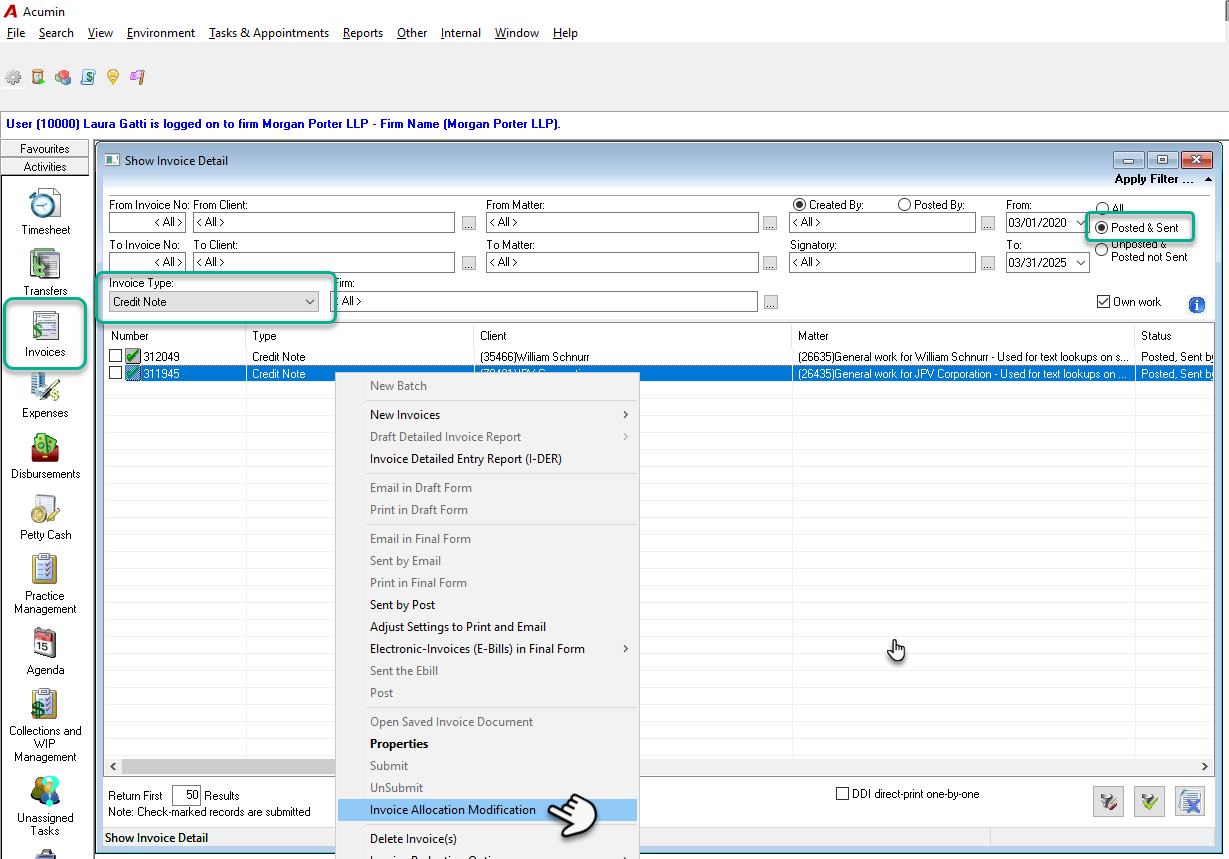1229x859 pixels.
Task: Expand the New Invoices submenu
Action: (487, 415)
